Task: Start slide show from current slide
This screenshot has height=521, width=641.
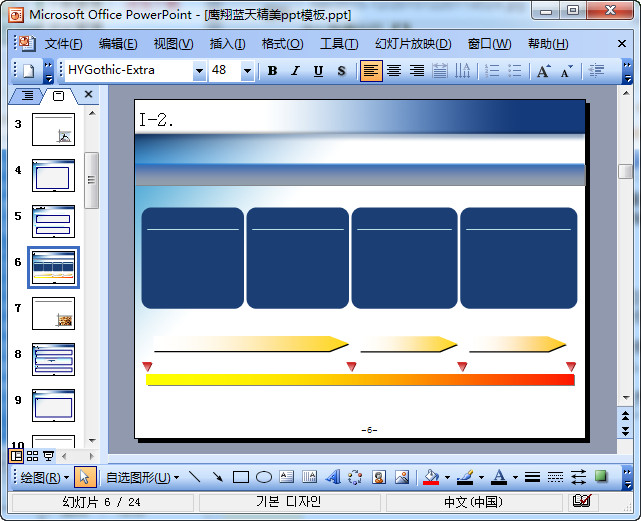Action: 48,456
